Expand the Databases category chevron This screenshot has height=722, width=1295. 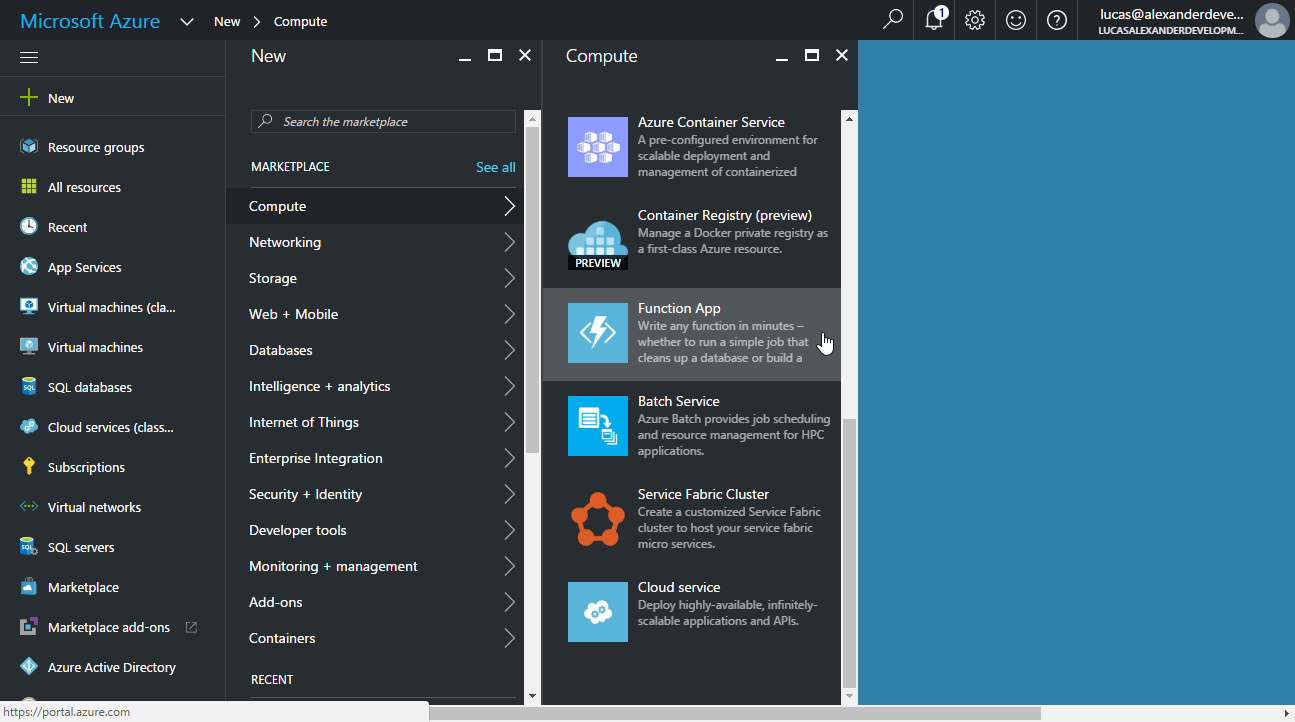pyautogui.click(x=510, y=350)
